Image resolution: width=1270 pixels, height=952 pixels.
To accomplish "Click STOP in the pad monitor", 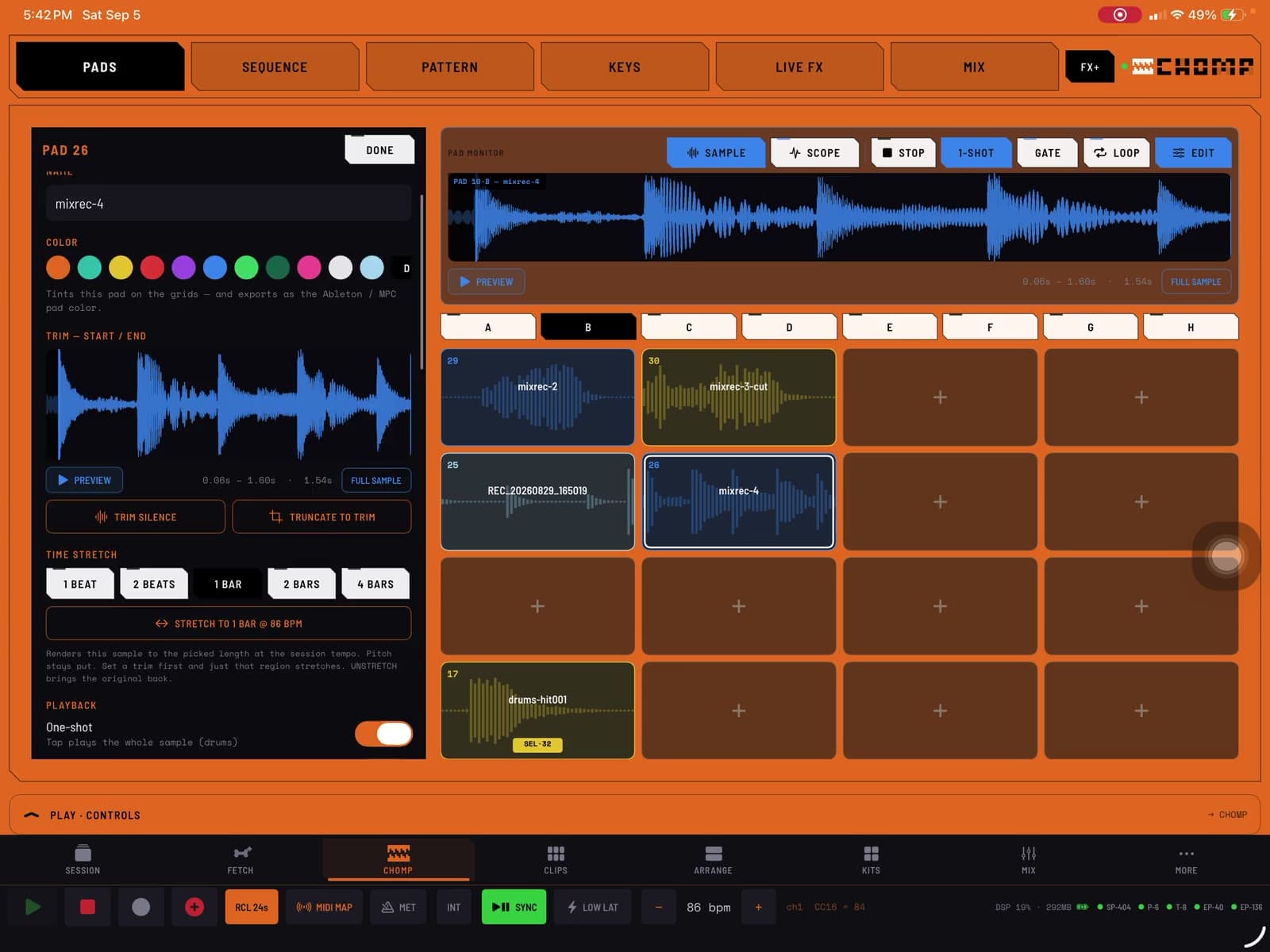I will tap(903, 152).
